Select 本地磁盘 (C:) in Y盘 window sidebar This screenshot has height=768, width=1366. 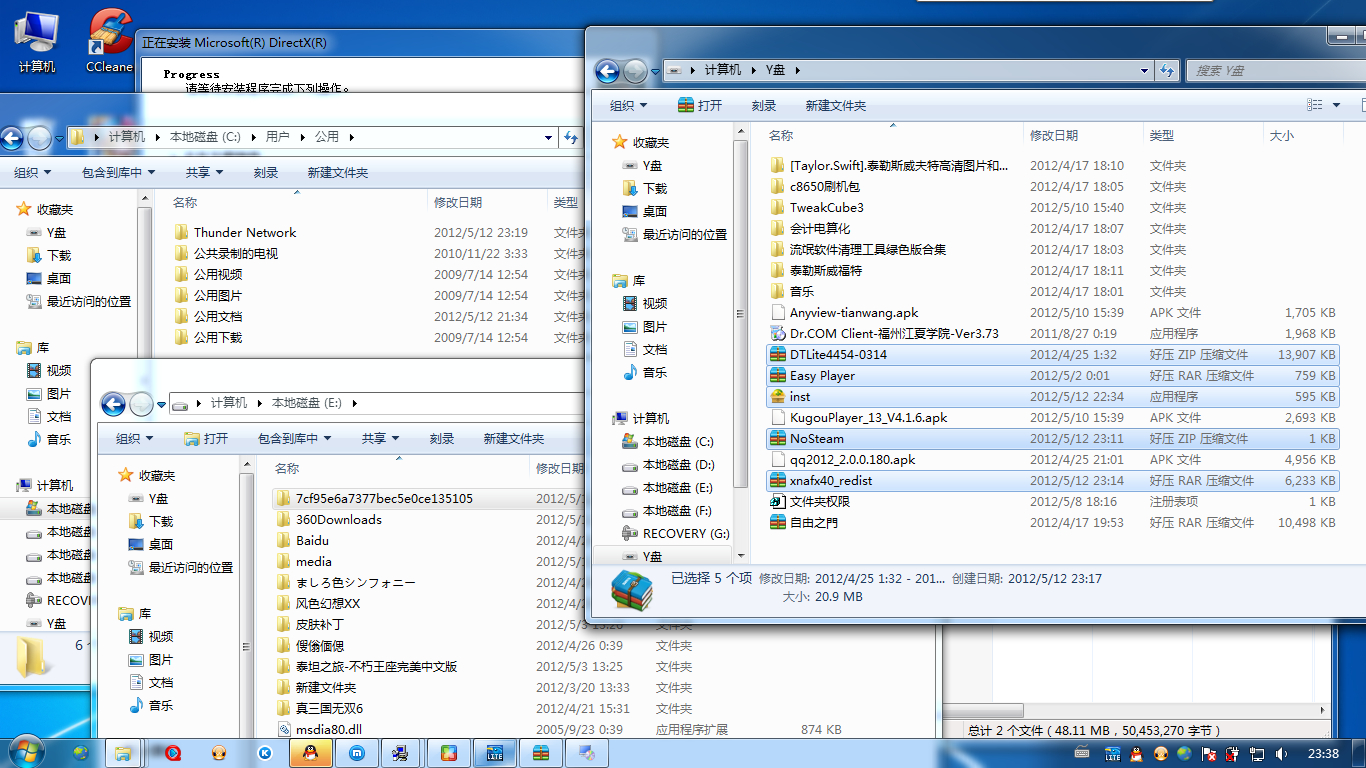click(668, 441)
